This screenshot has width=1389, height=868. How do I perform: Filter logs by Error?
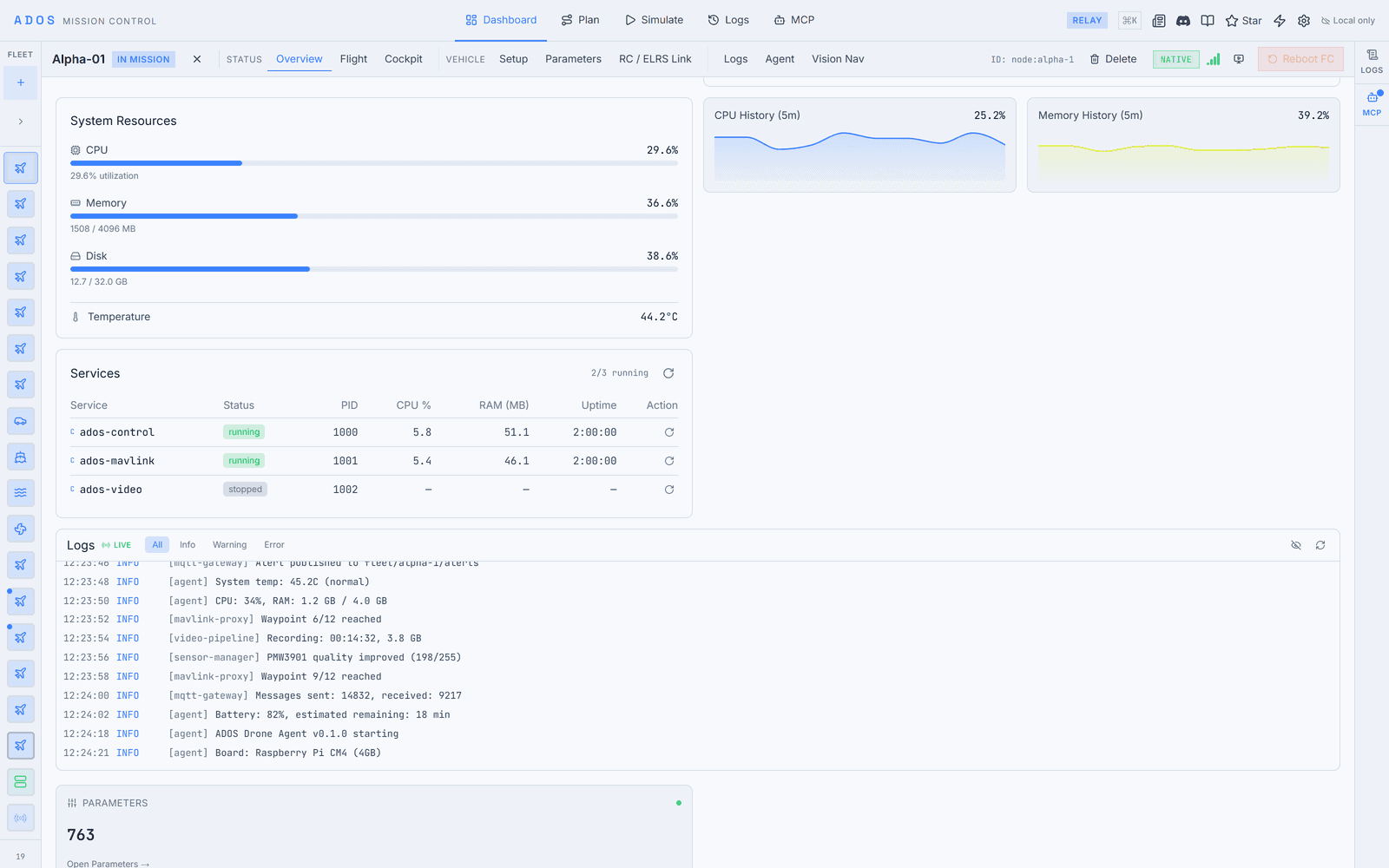274,545
